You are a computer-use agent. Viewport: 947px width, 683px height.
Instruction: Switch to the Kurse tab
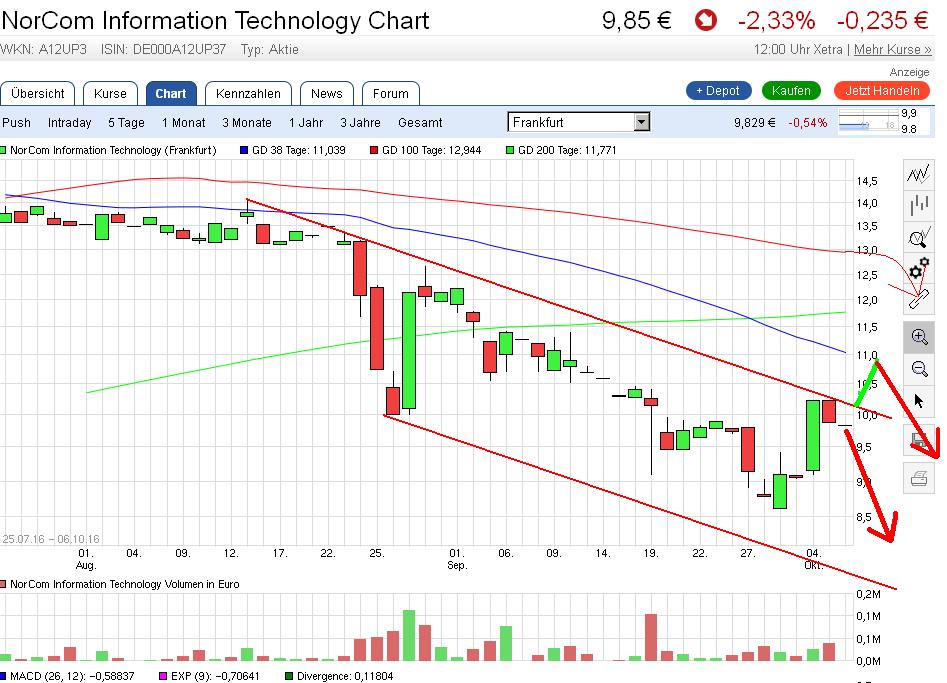click(x=110, y=94)
